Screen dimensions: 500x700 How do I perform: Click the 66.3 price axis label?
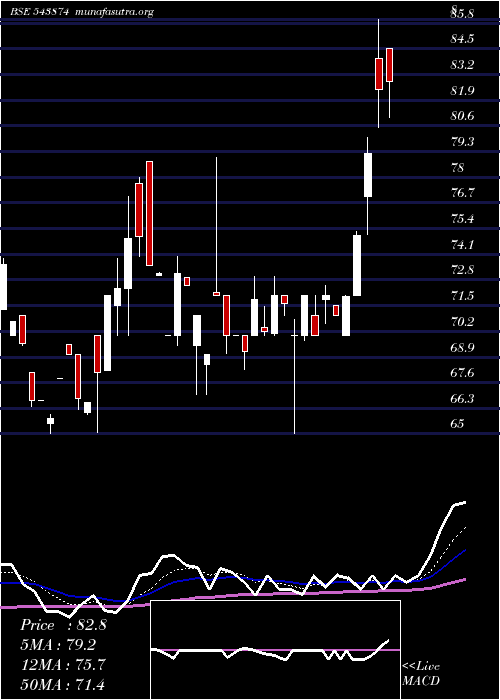[x=462, y=399]
